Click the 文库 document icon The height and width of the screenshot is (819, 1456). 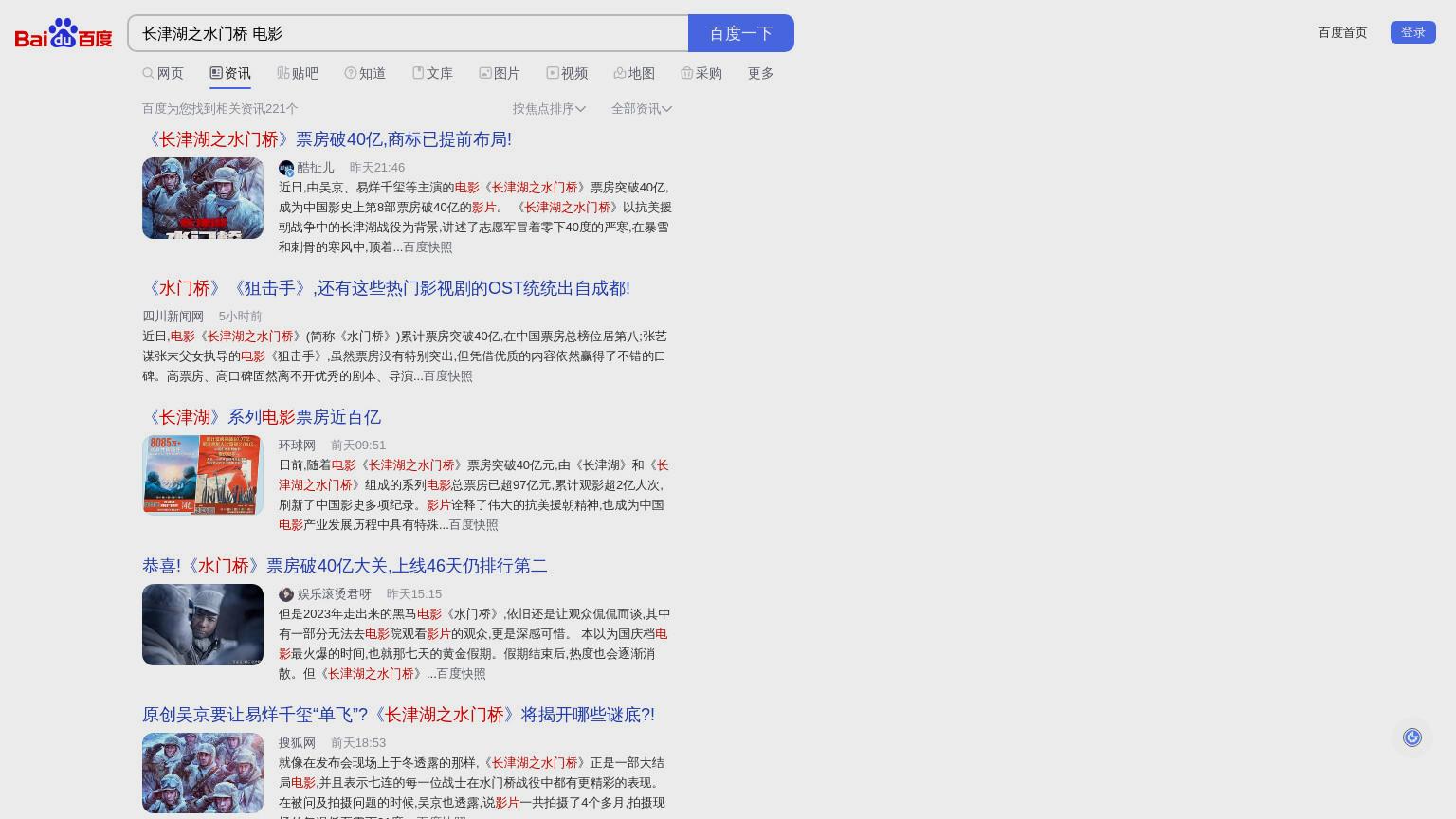pyautogui.click(x=418, y=73)
